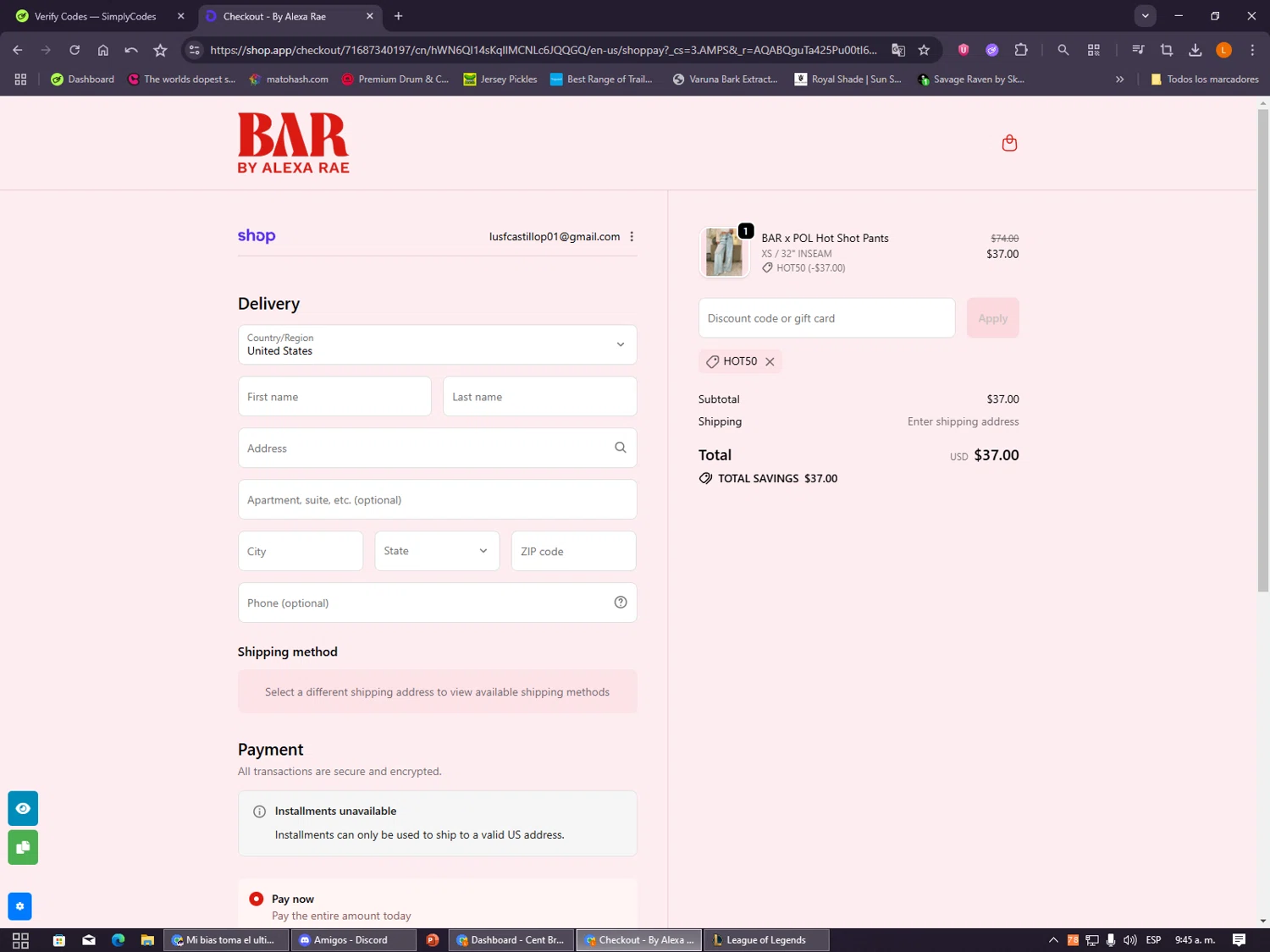
Task: Open Dashboard - Cent Br... taskbar window
Action: tap(511, 940)
